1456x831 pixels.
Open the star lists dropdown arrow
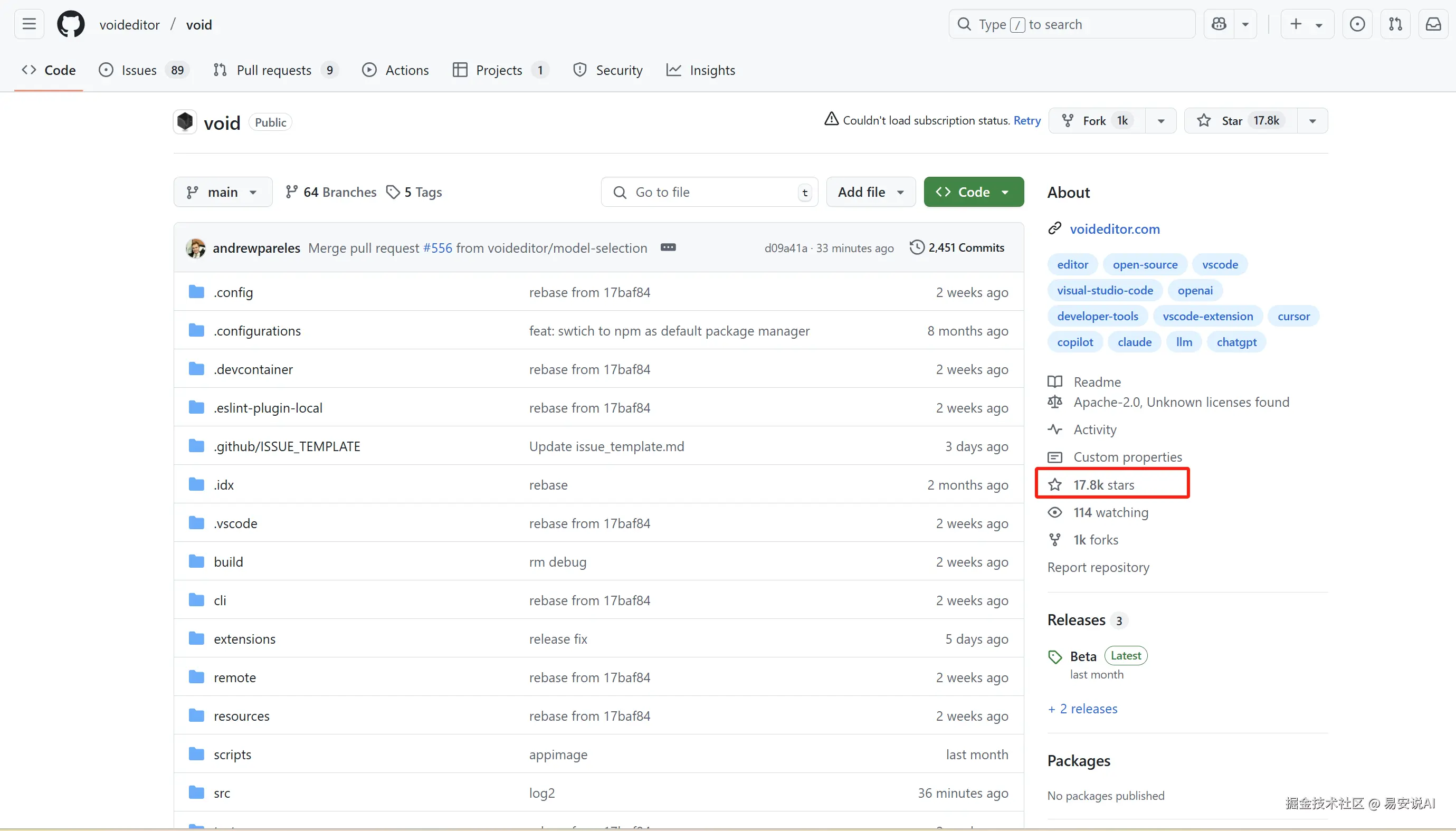[1312, 120]
